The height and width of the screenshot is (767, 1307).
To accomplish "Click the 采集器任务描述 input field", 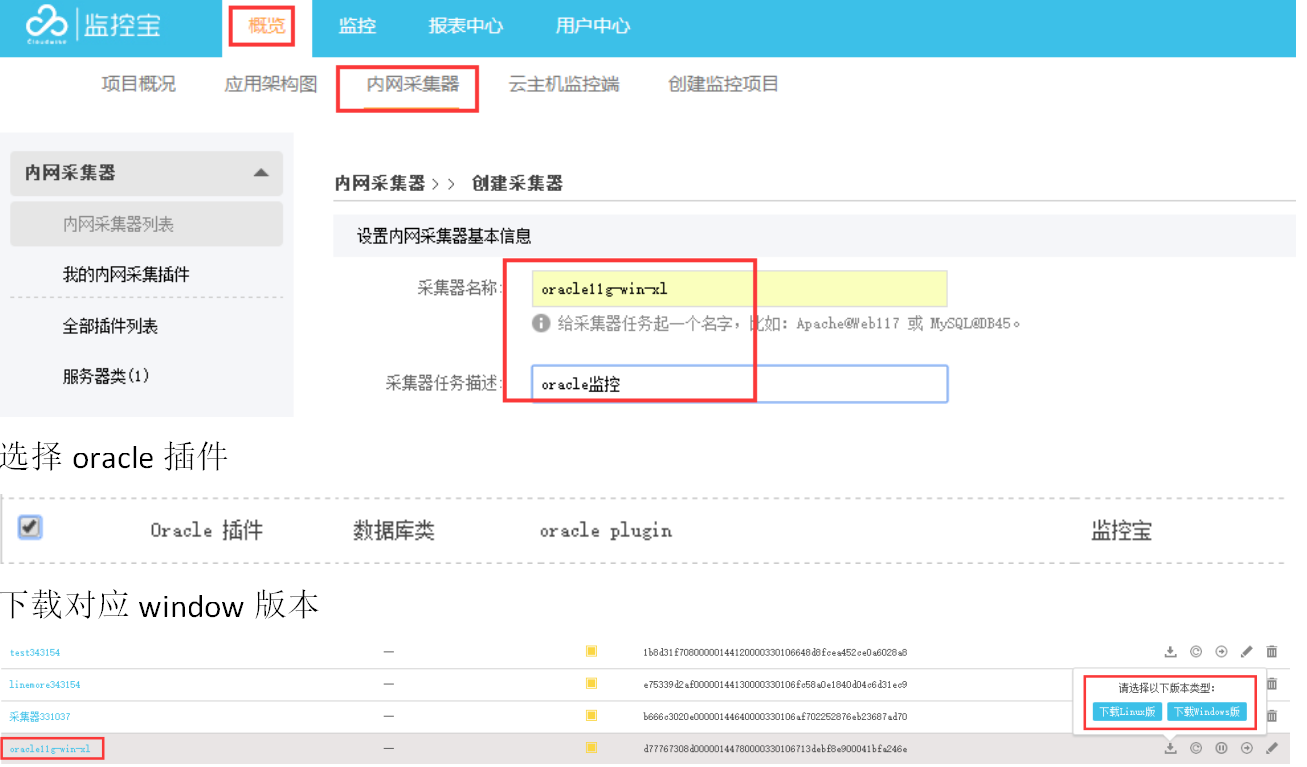I will (x=739, y=384).
